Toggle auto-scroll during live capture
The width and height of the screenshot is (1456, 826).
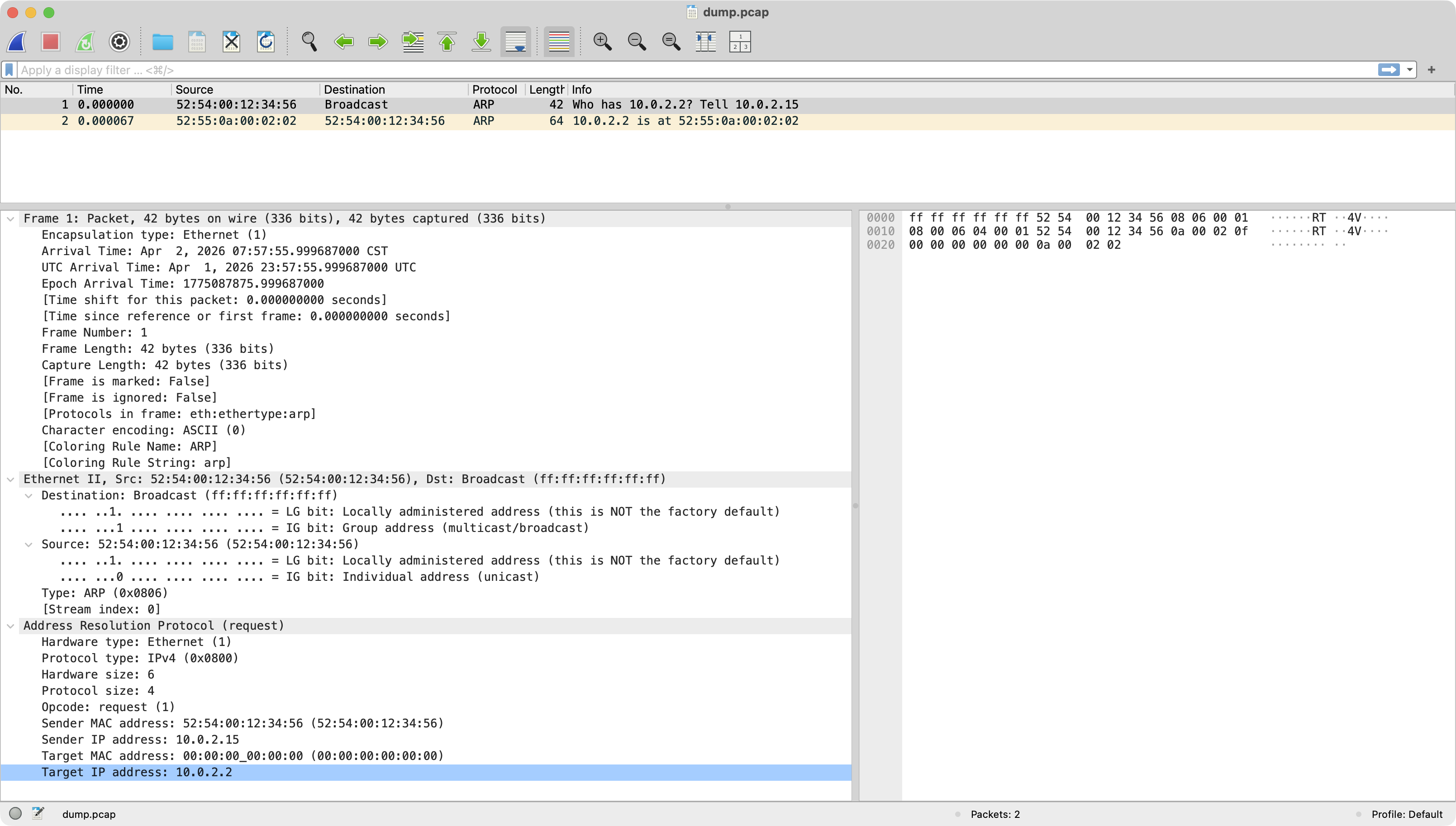click(515, 42)
